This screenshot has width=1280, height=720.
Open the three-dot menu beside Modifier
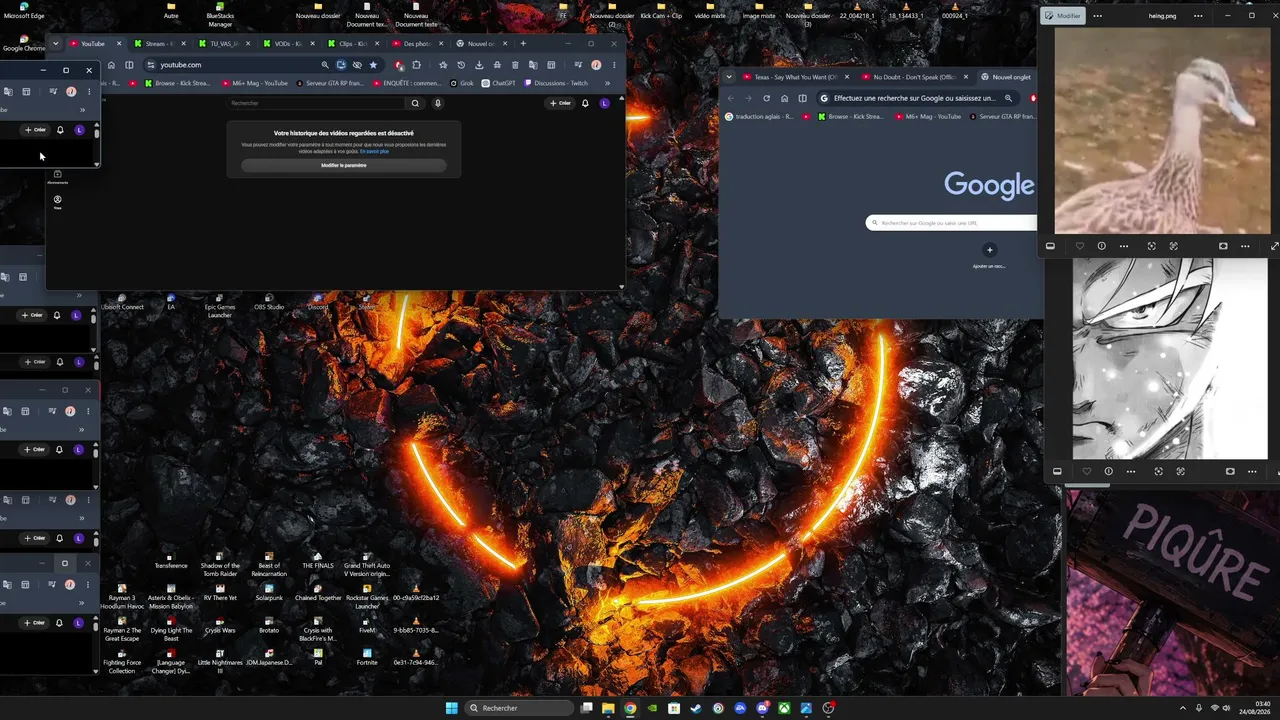tap(1098, 16)
